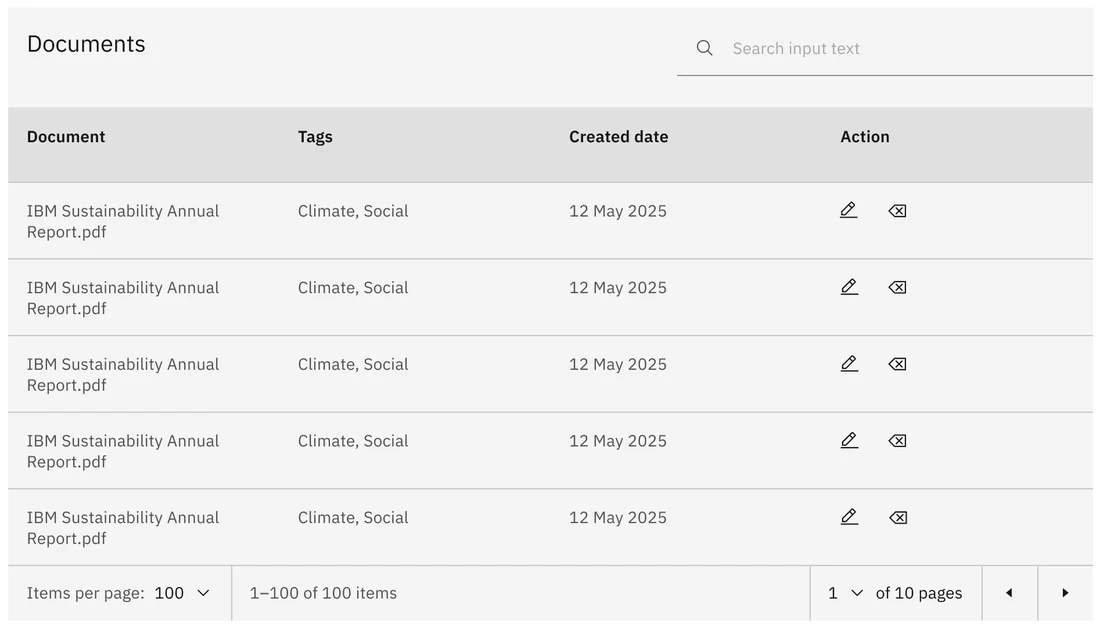Click the fifth row 12 May 2025 date
The image size is (1100, 627).
pyautogui.click(x=617, y=518)
